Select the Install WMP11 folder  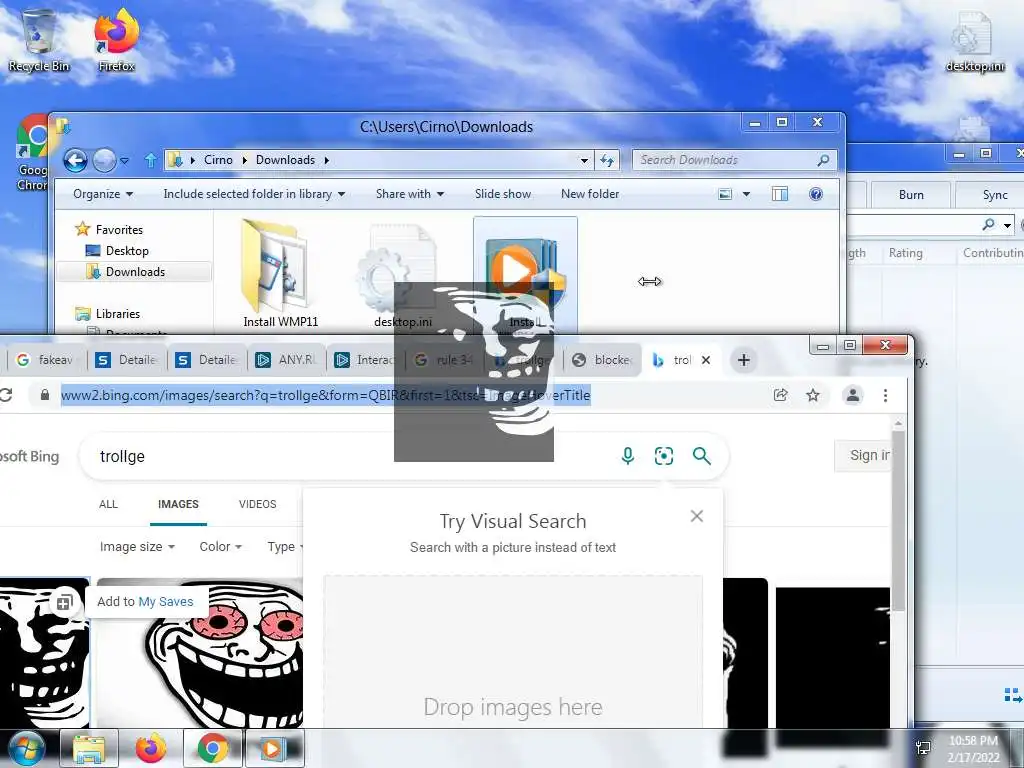pyautogui.click(x=280, y=274)
